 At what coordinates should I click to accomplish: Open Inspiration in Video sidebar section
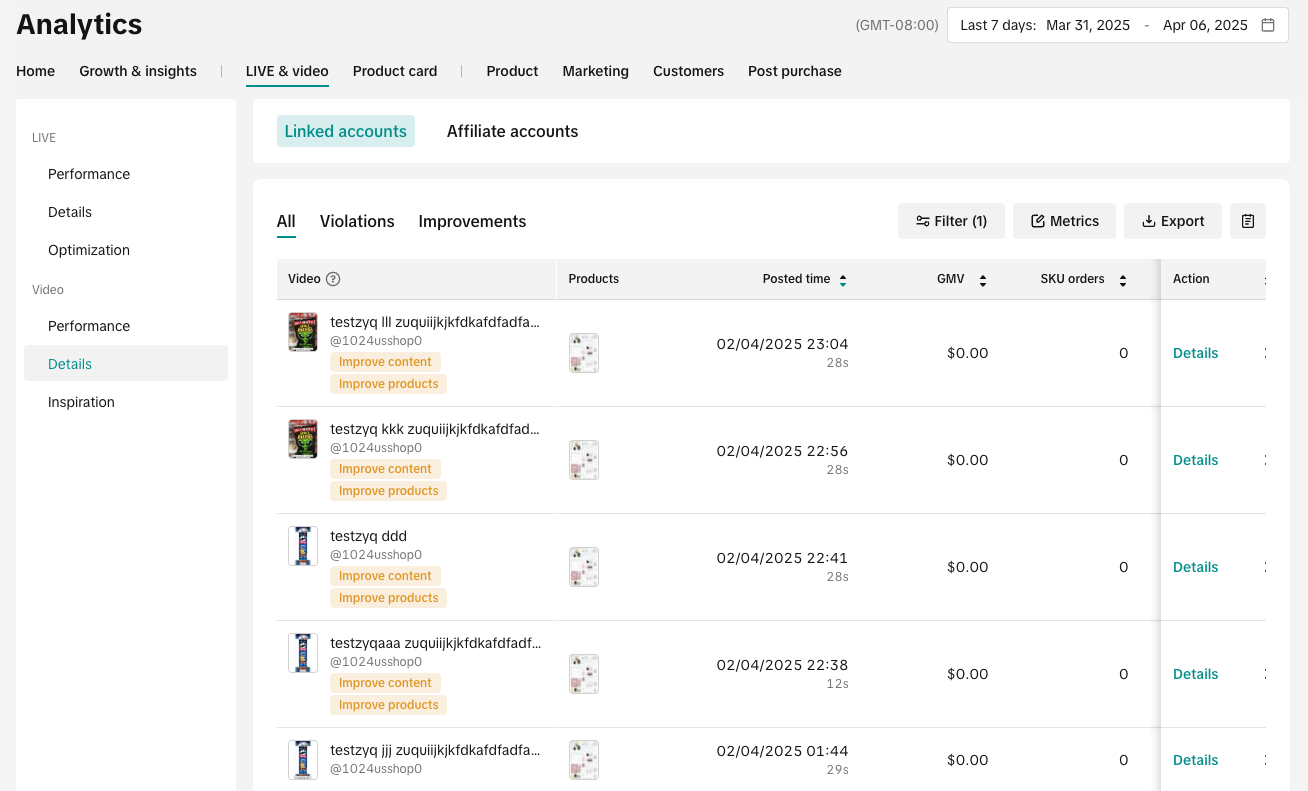[x=81, y=402]
